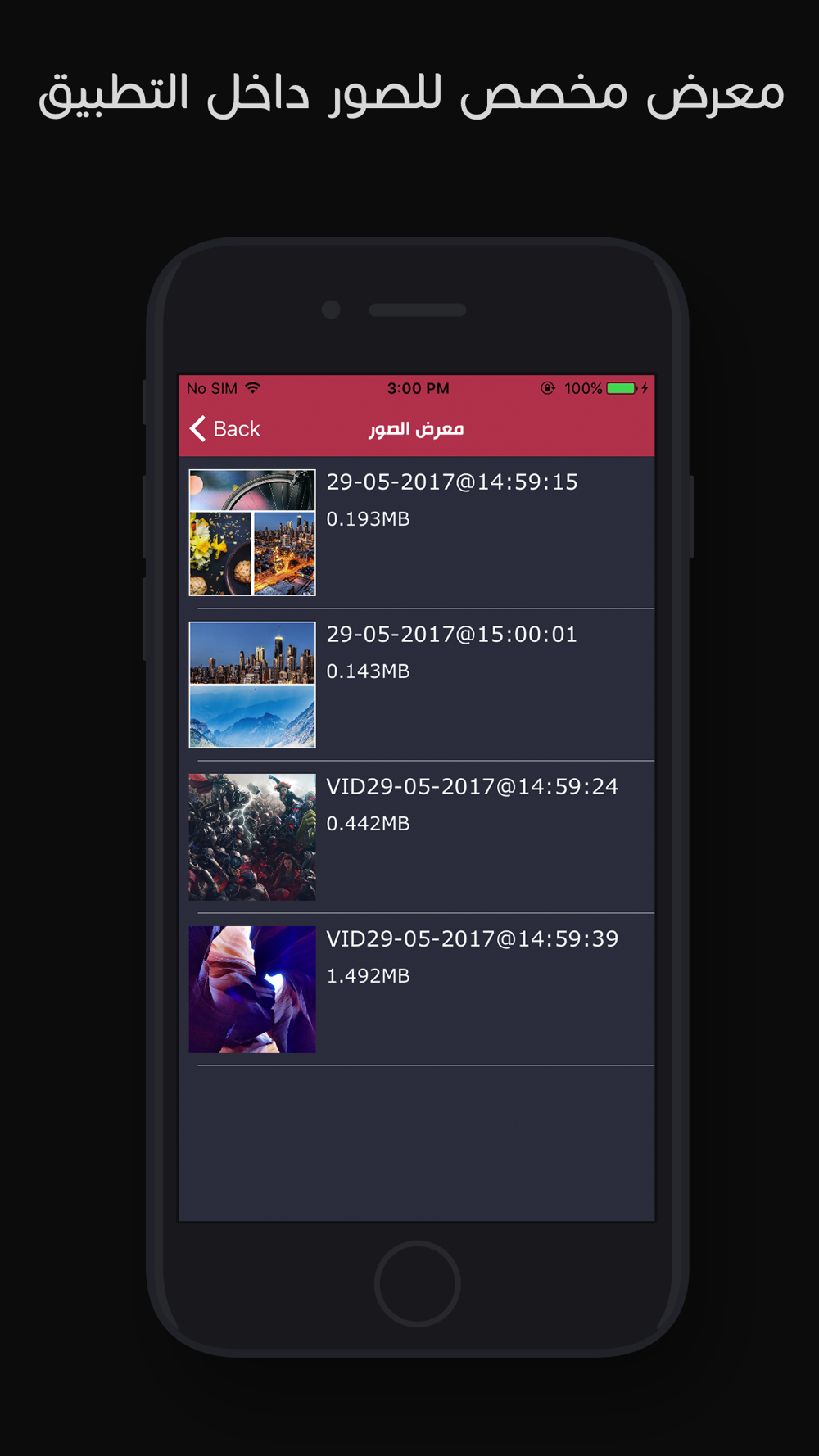Tap the No SIM carrier label
This screenshot has height=1456, width=819.
(x=212, y=388)
